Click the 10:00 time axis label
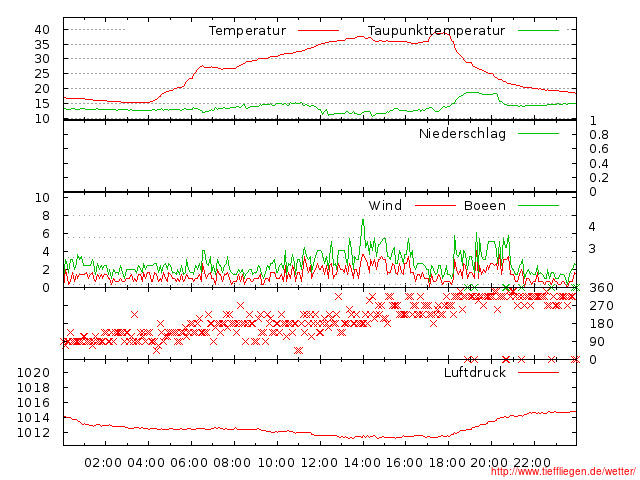Screen dimensions: 640x480 pos(276,463)
